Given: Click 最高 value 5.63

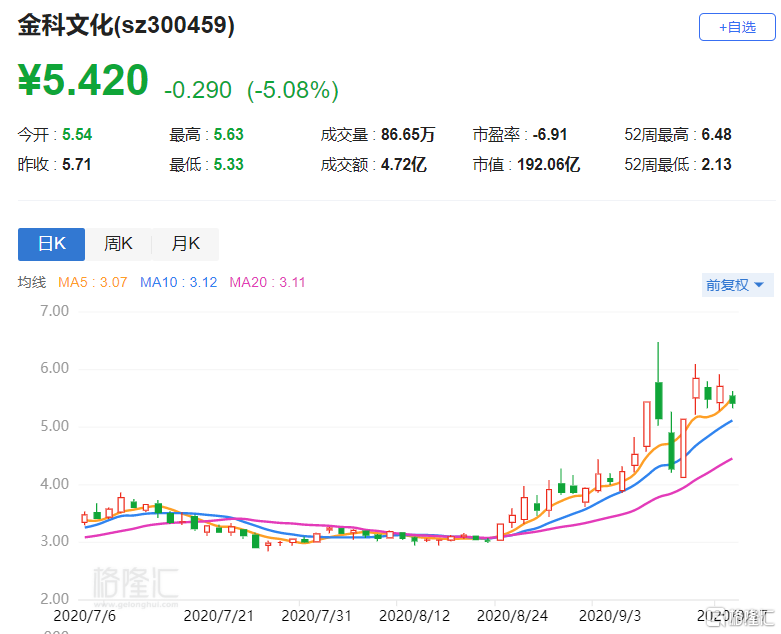Looking at the screenshot, I should tap(229, 134).
